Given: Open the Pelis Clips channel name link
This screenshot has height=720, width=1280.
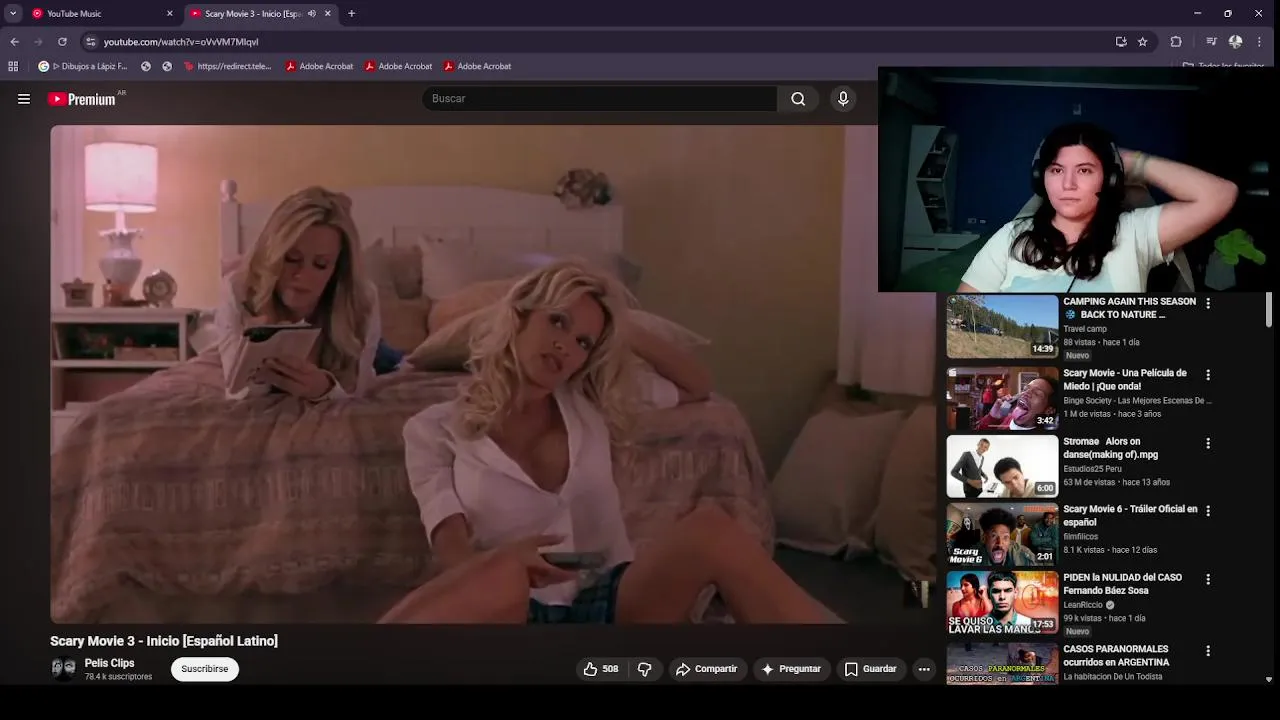Looking at the screenshot, I should click(x=109, y=663).
